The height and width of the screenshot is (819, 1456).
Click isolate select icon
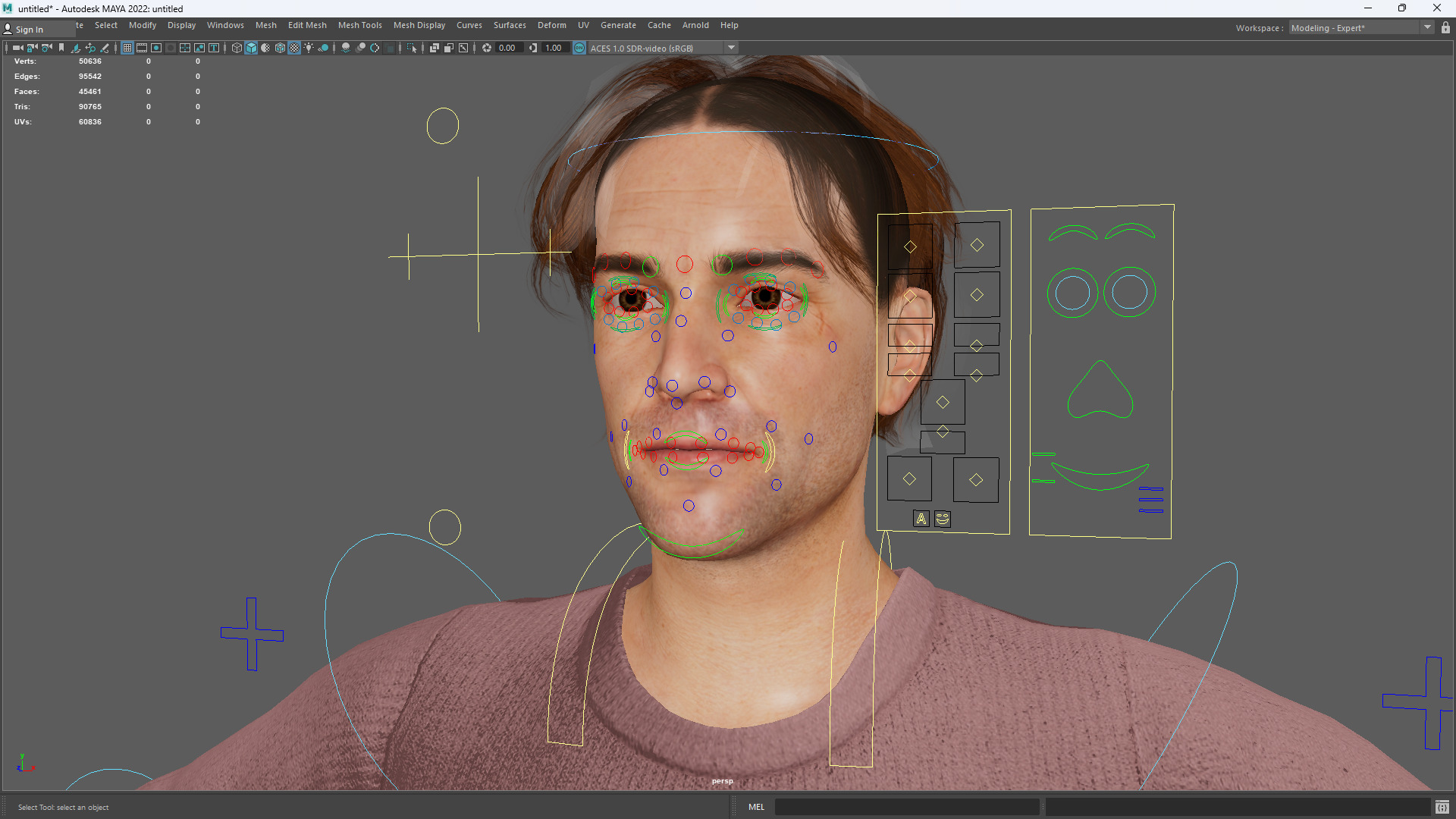412,48
